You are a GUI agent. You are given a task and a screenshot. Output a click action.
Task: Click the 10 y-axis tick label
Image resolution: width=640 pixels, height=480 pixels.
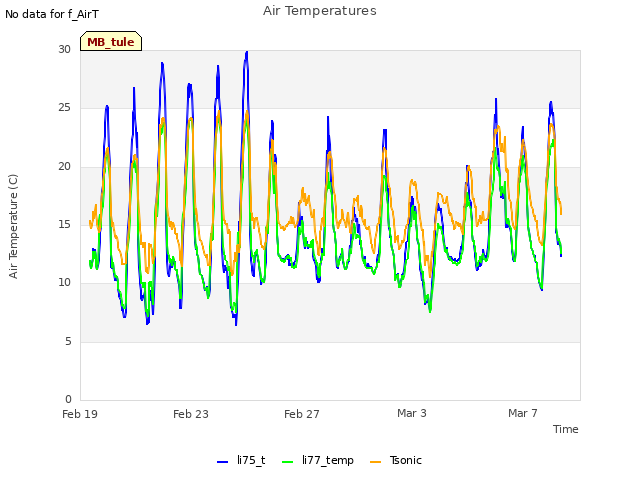click(64, 282)
